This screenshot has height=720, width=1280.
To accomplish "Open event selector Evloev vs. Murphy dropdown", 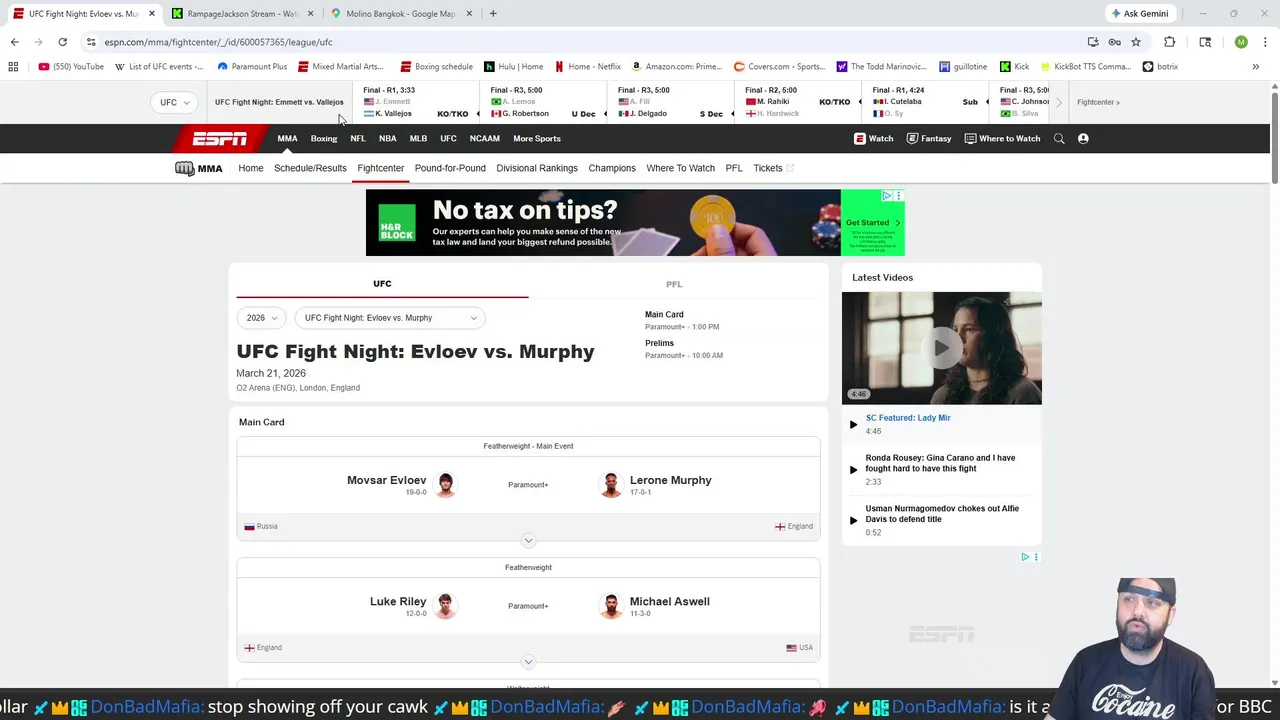I will [x=390, y=318].
